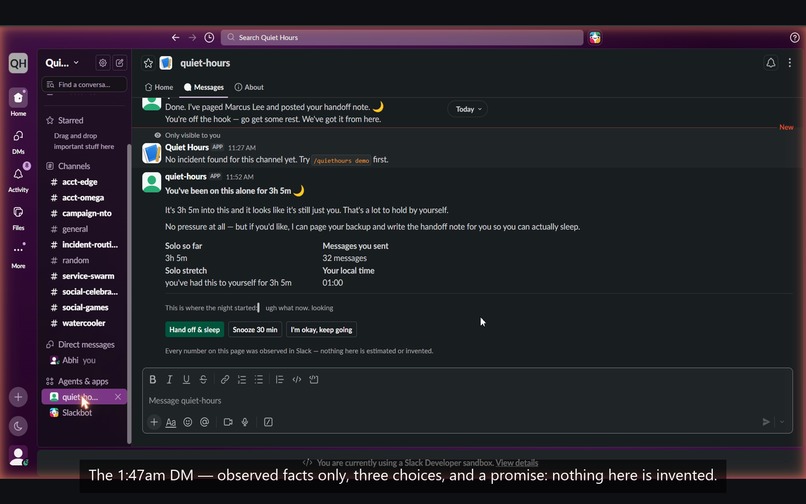The width and height of the screenshot is (806, 504).
Task: Open the watercooler channel
Action: [x=84, y=323]
